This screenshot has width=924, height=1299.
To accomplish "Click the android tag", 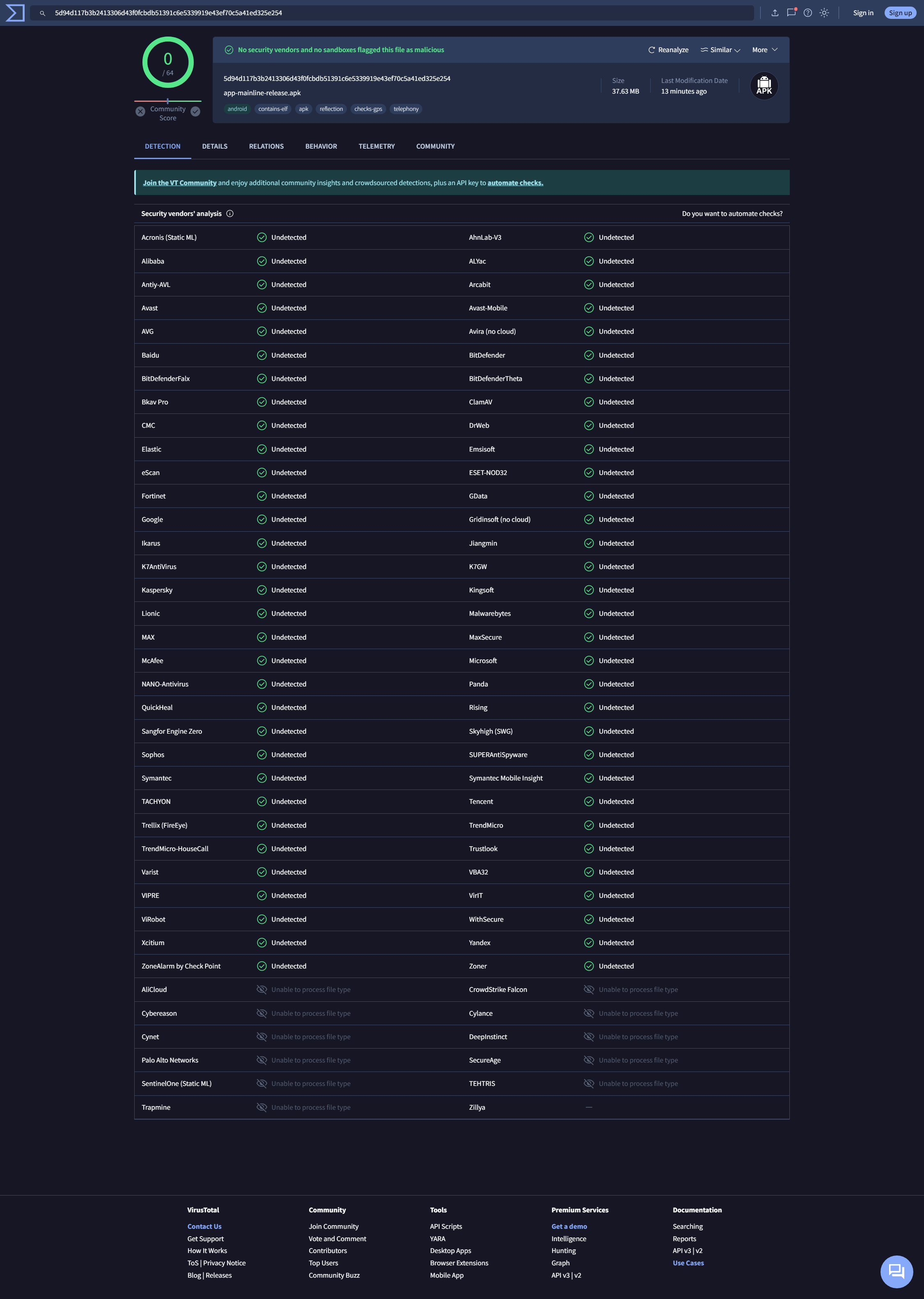I will click(237, 109).
